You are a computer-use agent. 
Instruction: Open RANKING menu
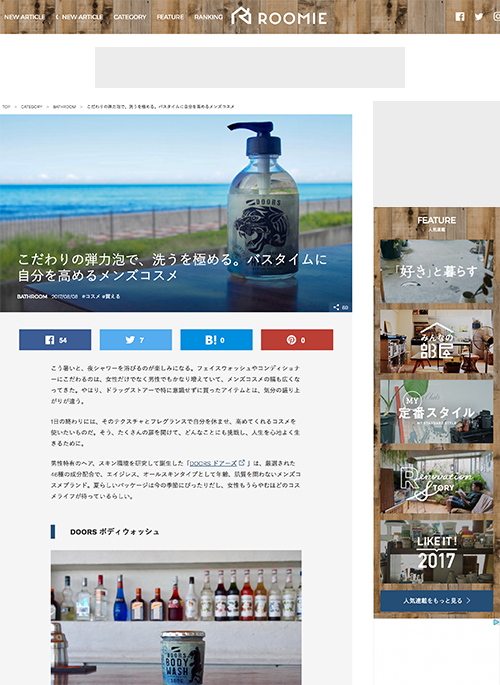point(208,17)
